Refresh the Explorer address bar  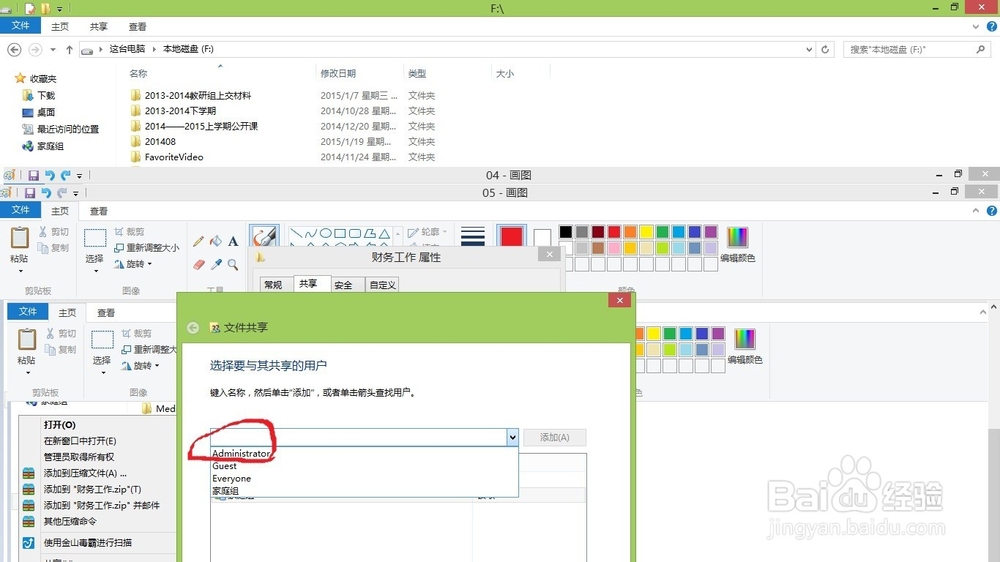(x=825, y=49)
